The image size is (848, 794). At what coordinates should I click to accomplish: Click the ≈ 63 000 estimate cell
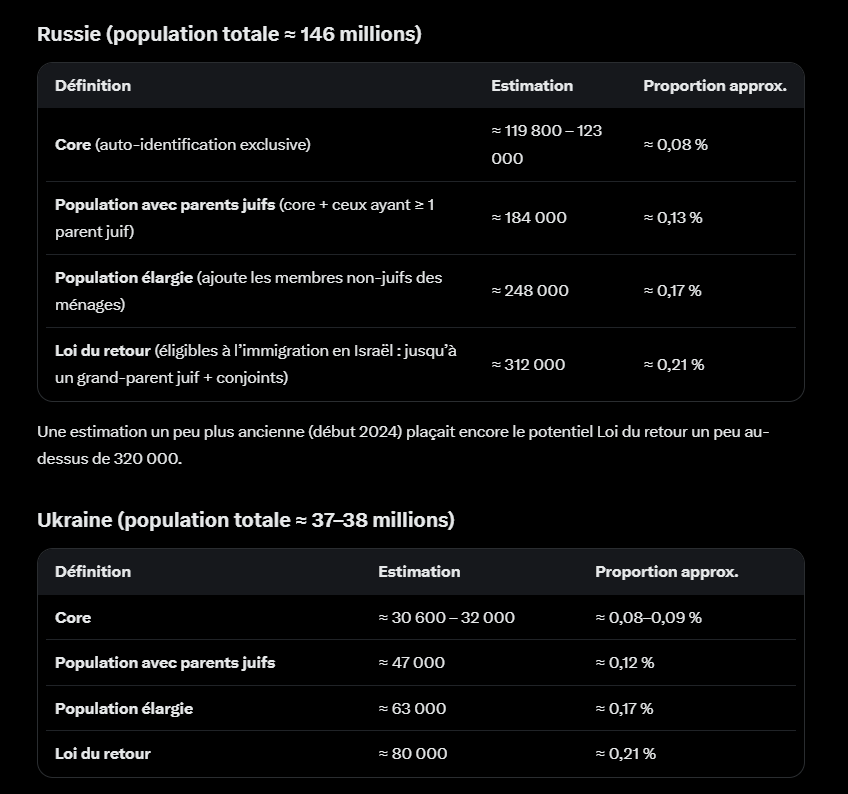[x=412, y=709]
